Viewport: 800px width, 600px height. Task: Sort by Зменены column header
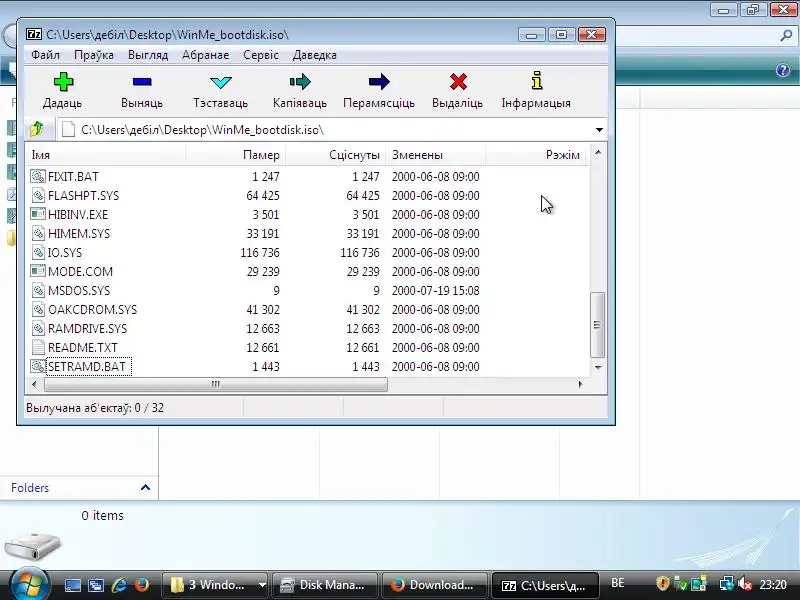(x=435, y=155)
